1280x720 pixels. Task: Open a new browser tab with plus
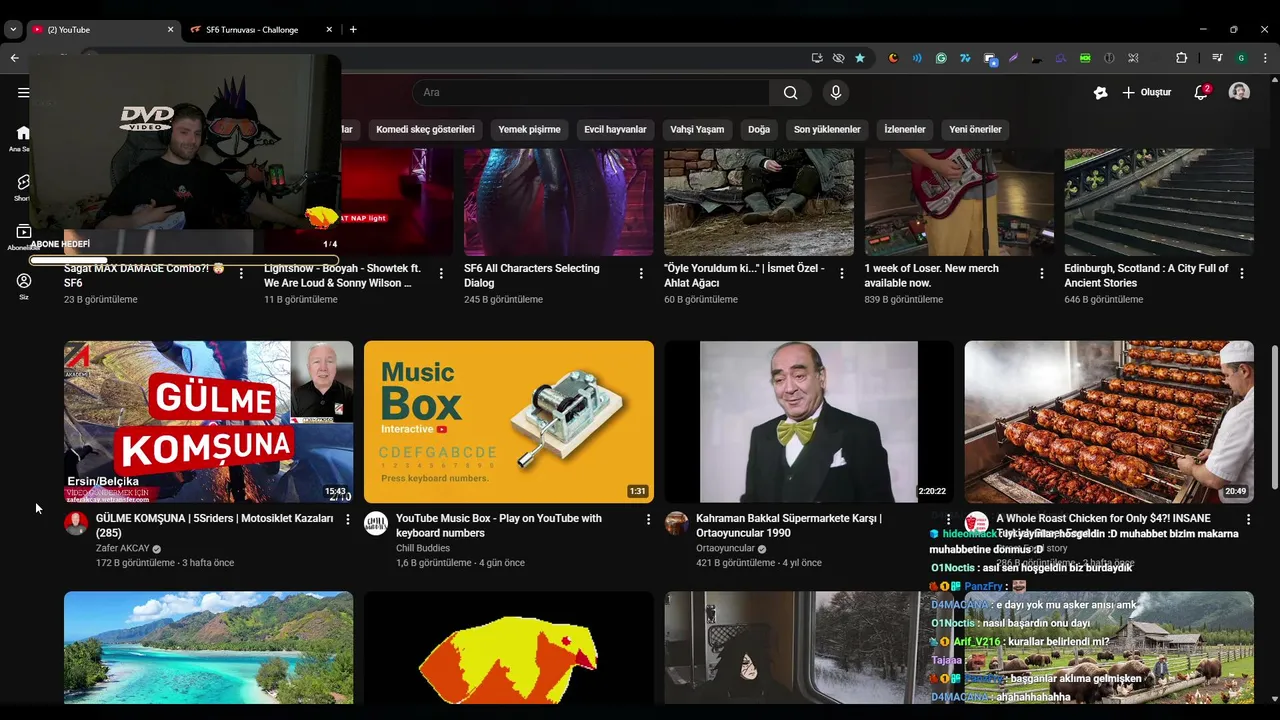tap(353, 29)
